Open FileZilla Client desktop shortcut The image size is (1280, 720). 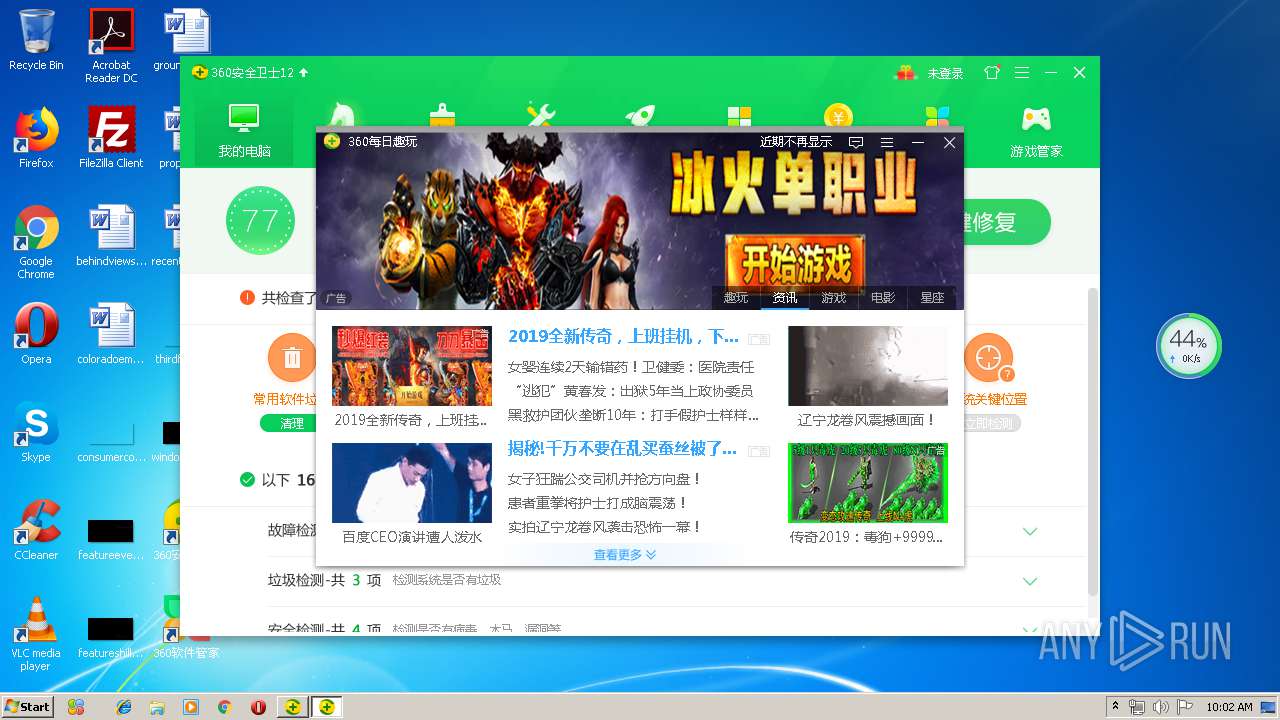[x=111, y=138]
